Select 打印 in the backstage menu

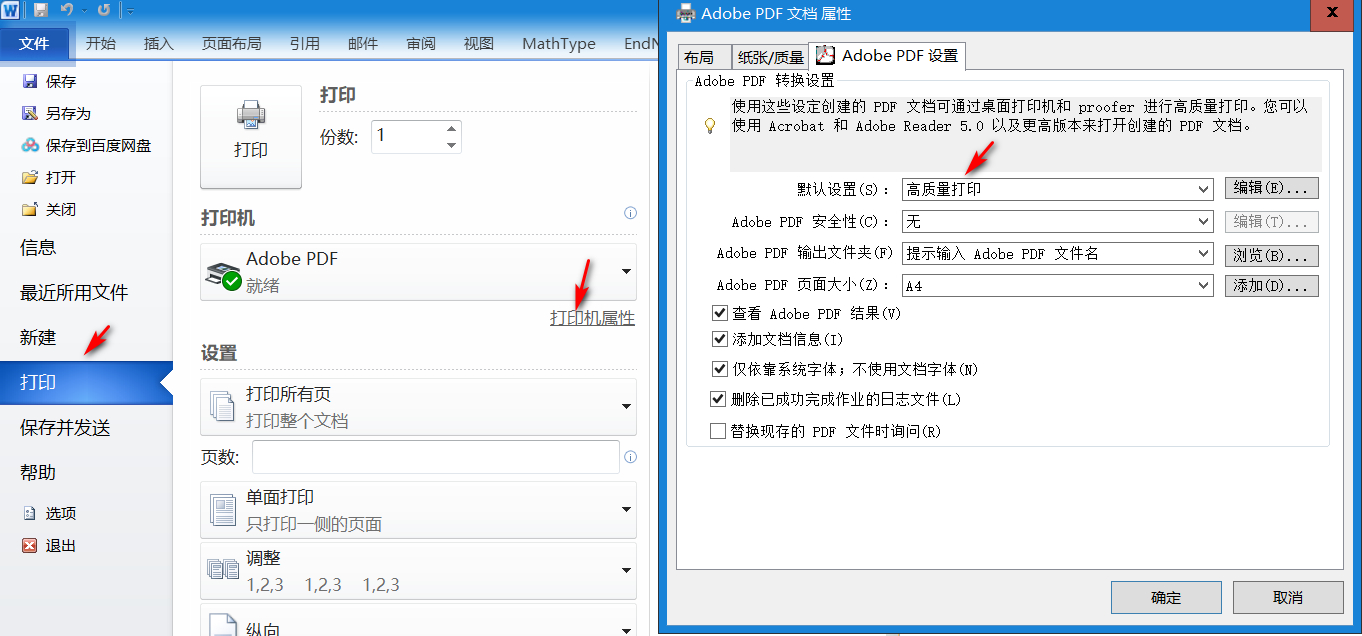86,382
